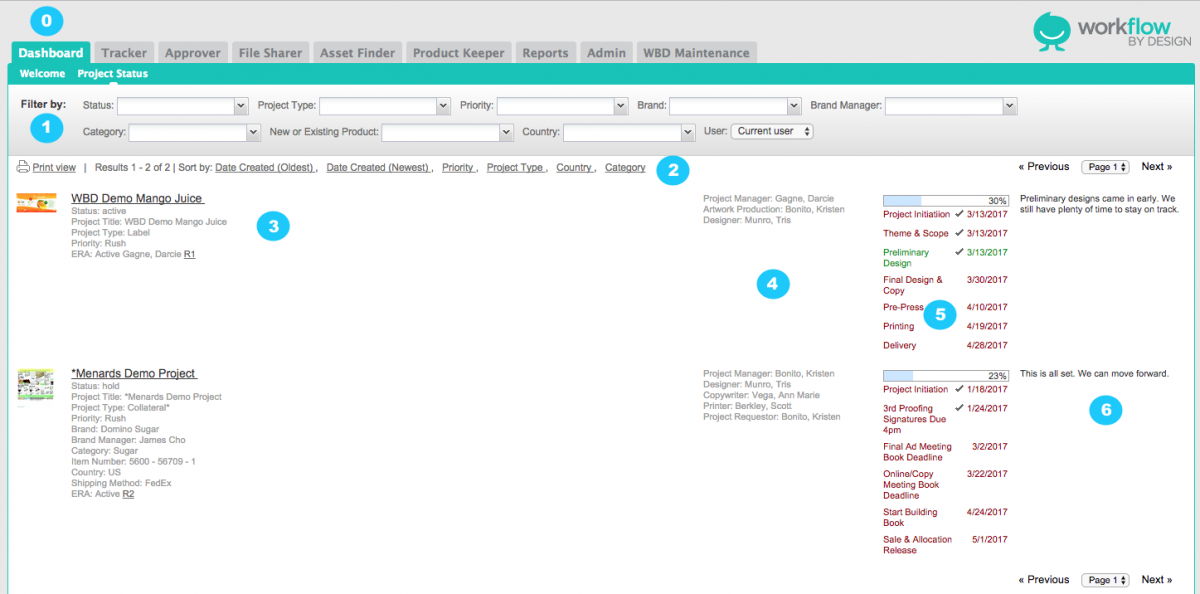
Task: Click the 'Brand Manager: James Cho' line
Action: click(x=128, y=440)
